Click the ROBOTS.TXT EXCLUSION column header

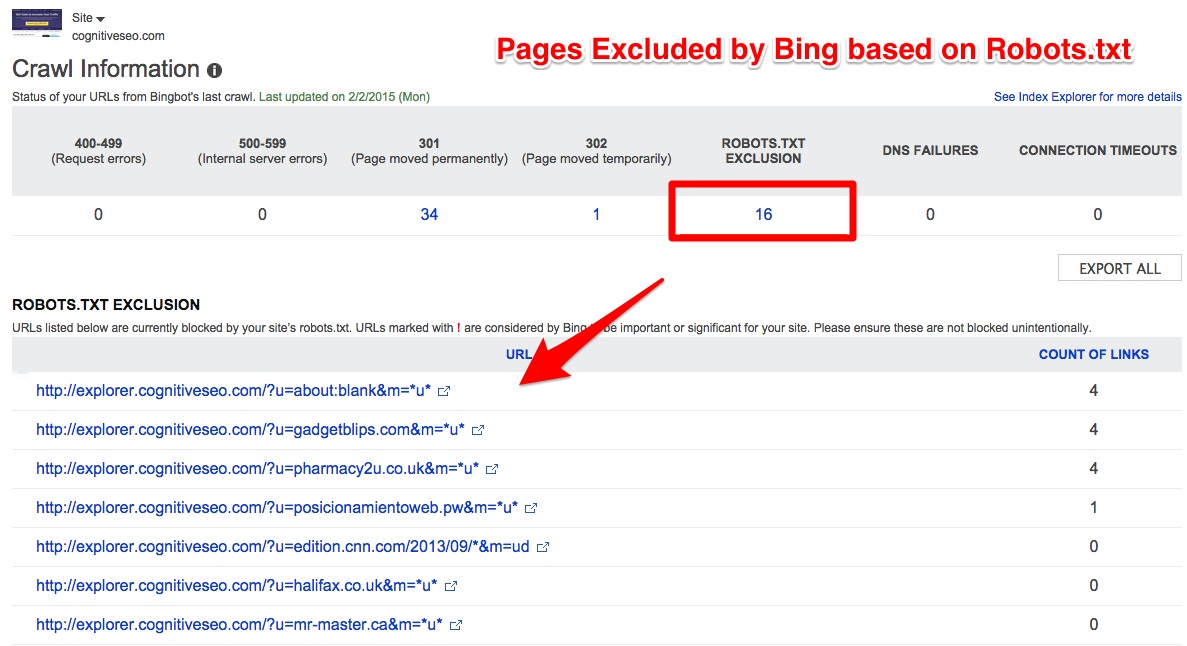click(x=763, y=151)
